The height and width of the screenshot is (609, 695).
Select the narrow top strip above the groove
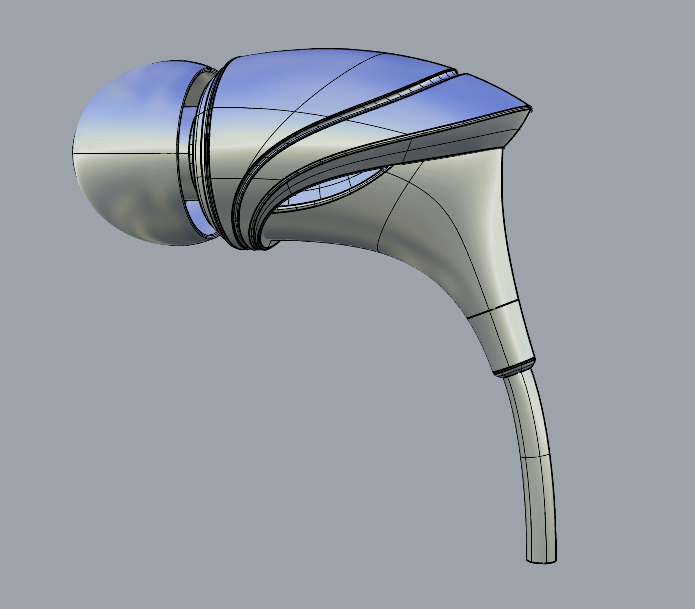point(470,95)
